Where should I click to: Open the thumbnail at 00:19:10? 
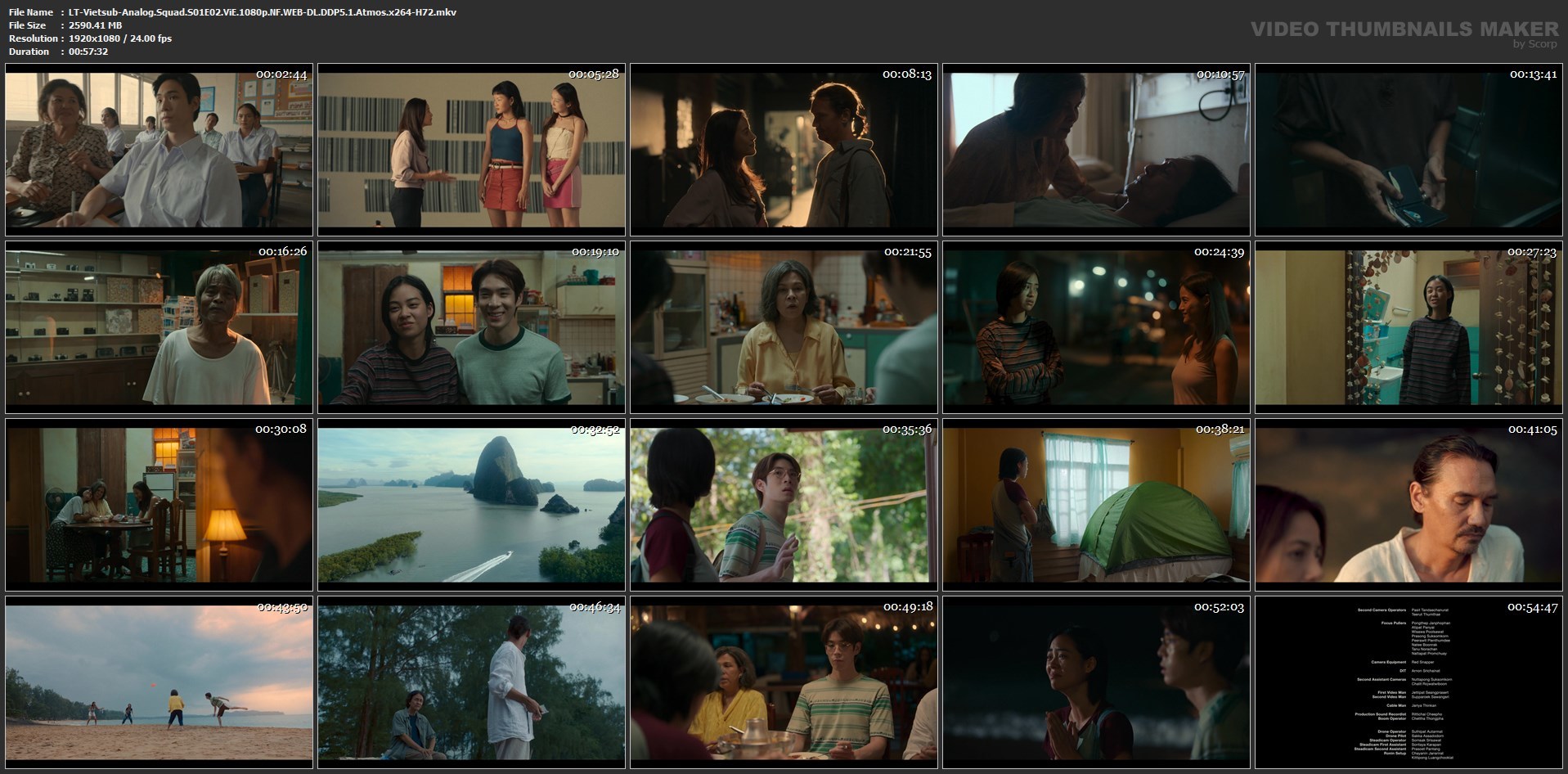(x=471, y=327)
